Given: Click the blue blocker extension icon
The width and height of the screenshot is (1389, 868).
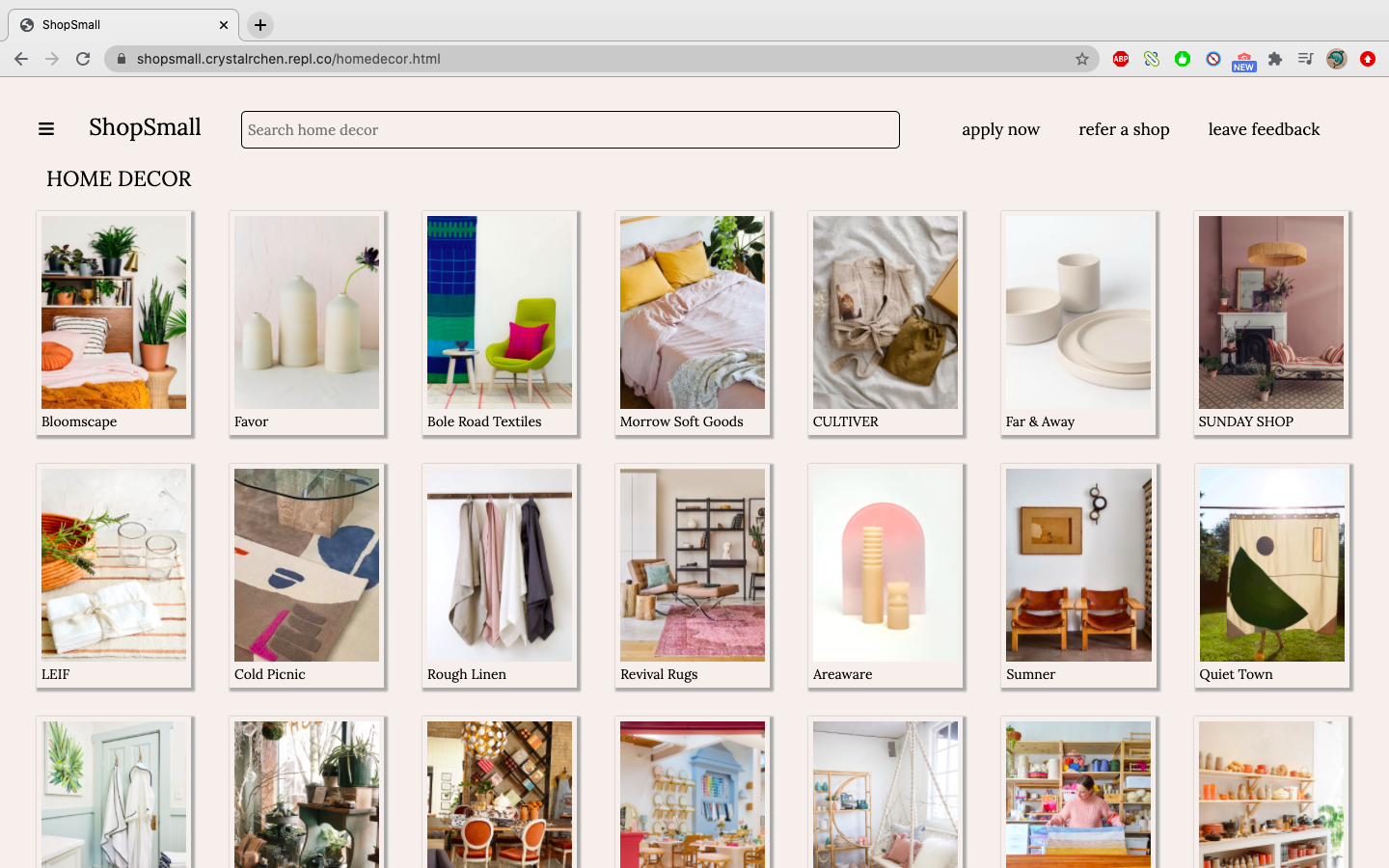Looking at the screenshot, I should [x=1213, y=59].
